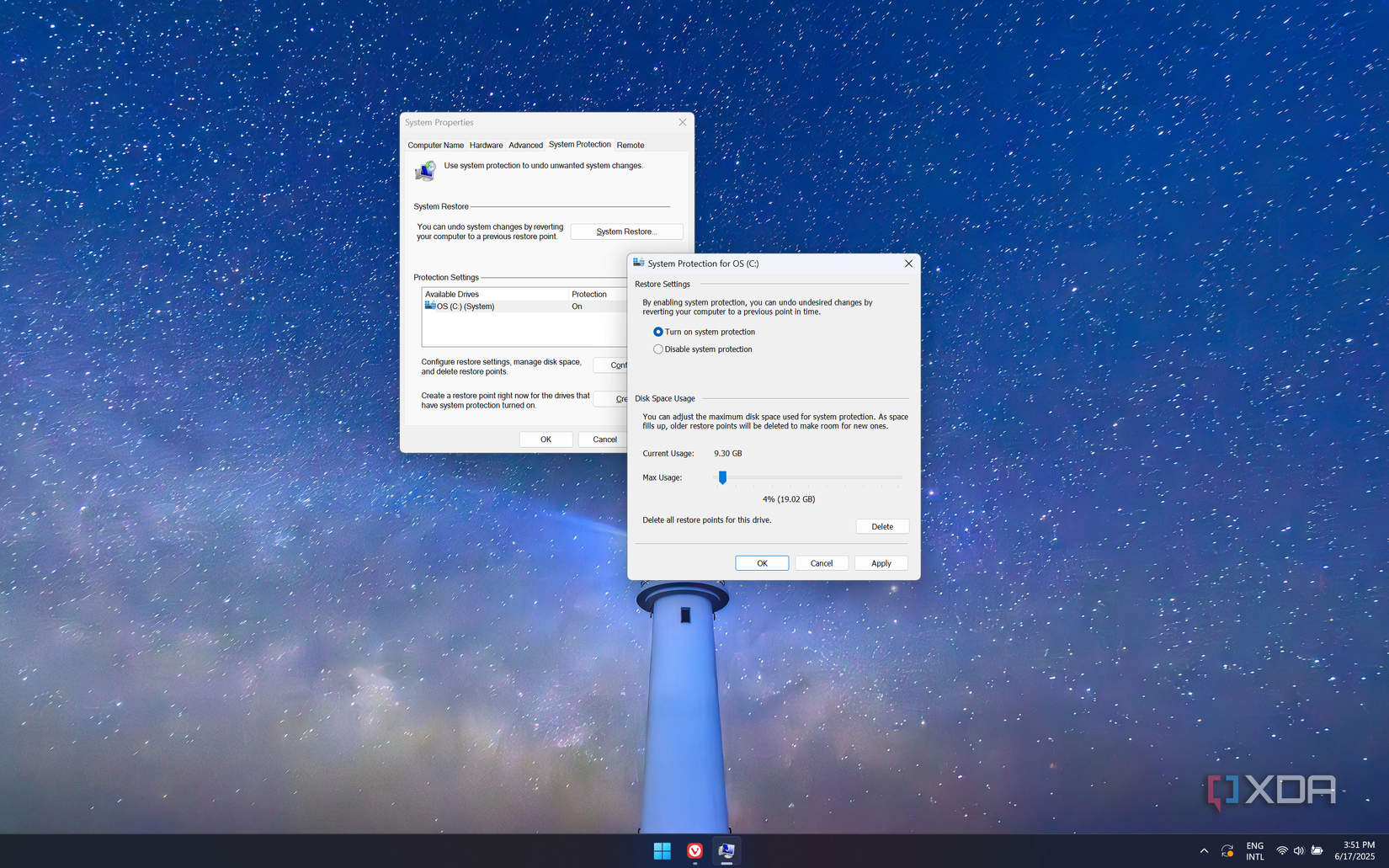1389x868 pixels.
Task: Select the OS (C:) (System) drive row
Action: (x=471, y=306)
